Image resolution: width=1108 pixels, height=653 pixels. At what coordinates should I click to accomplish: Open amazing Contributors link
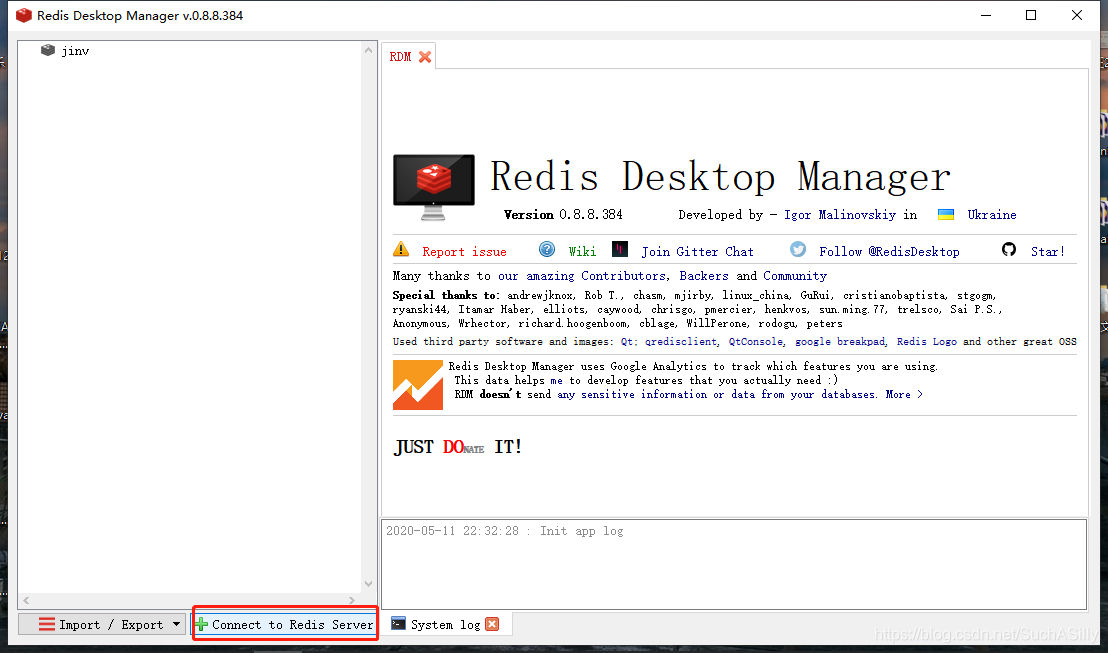582,276
